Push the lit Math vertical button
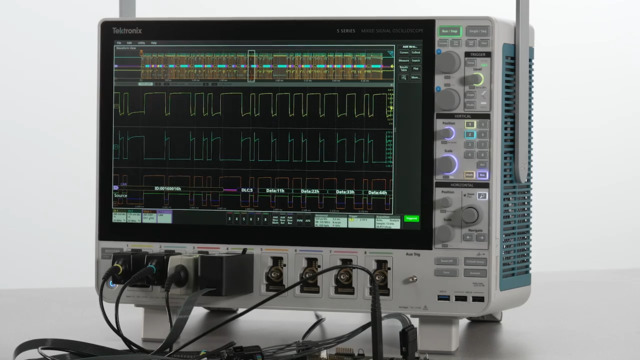The image size is (640, 360). [469, 175]
